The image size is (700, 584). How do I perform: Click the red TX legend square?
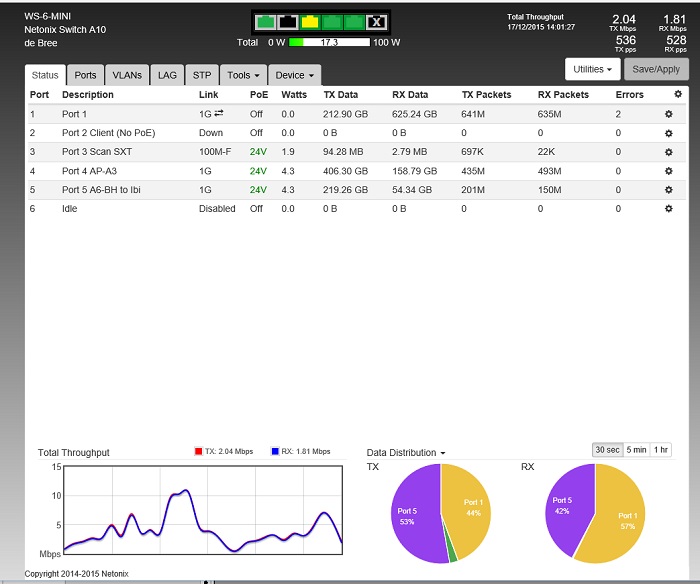[199, 451]
